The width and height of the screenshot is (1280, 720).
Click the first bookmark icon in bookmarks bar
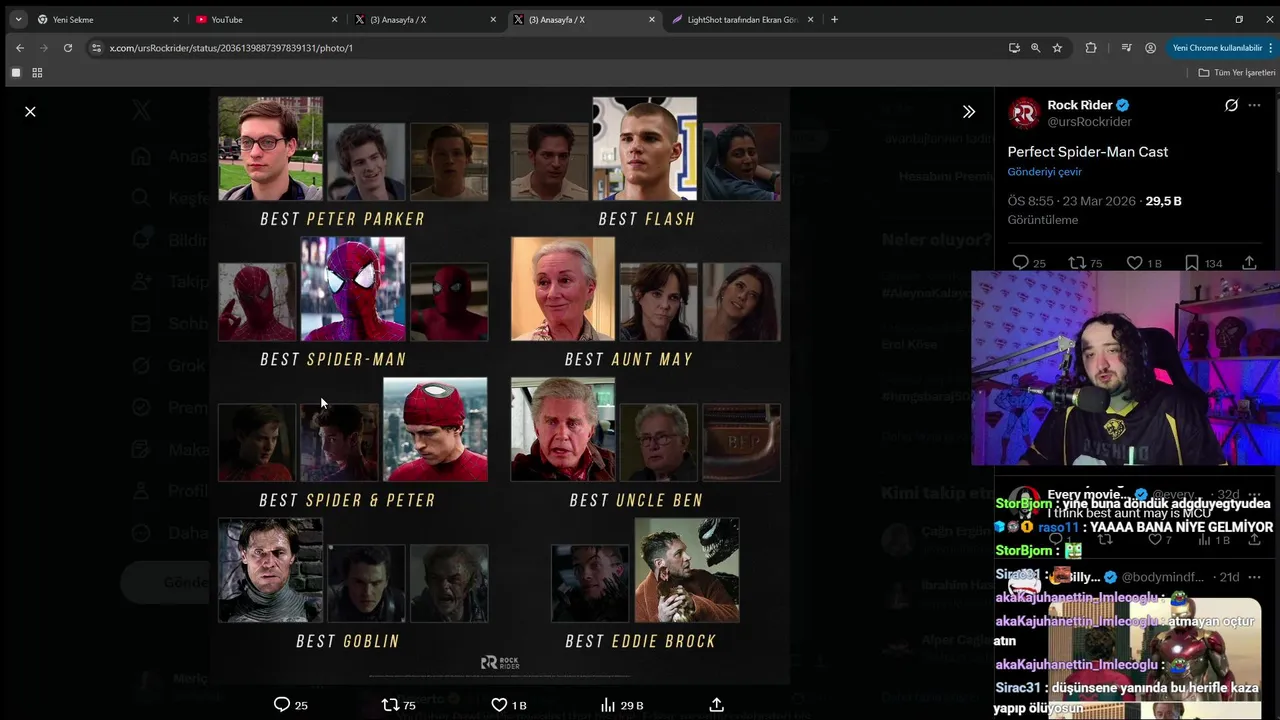16,72
